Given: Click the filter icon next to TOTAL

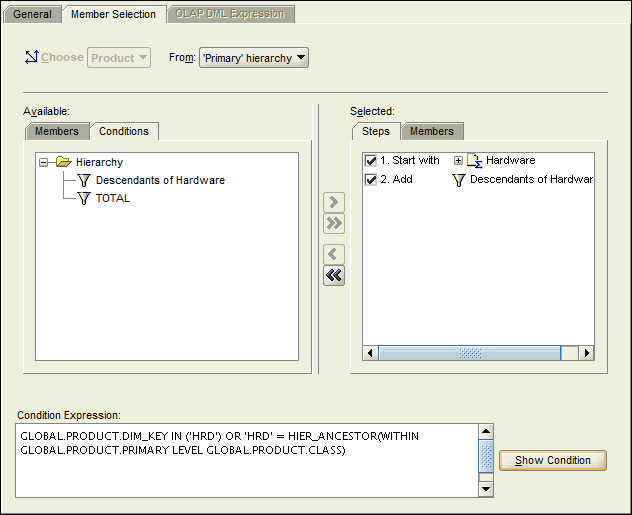Looking at the screenshot, I should click(x=83, y=198).
